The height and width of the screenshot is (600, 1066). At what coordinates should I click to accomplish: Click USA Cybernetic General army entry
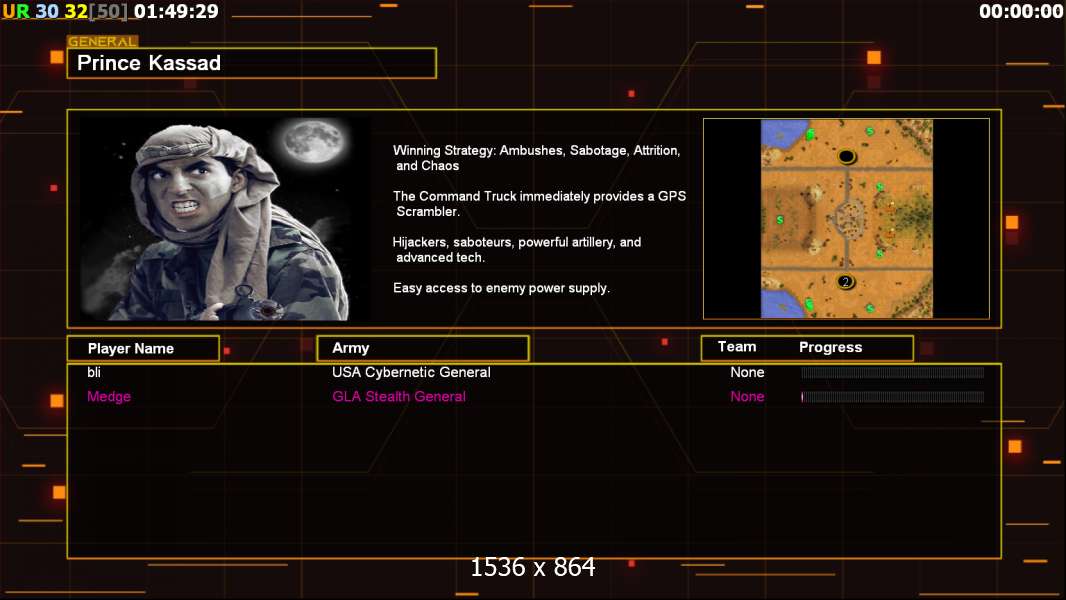pos(411,372)
